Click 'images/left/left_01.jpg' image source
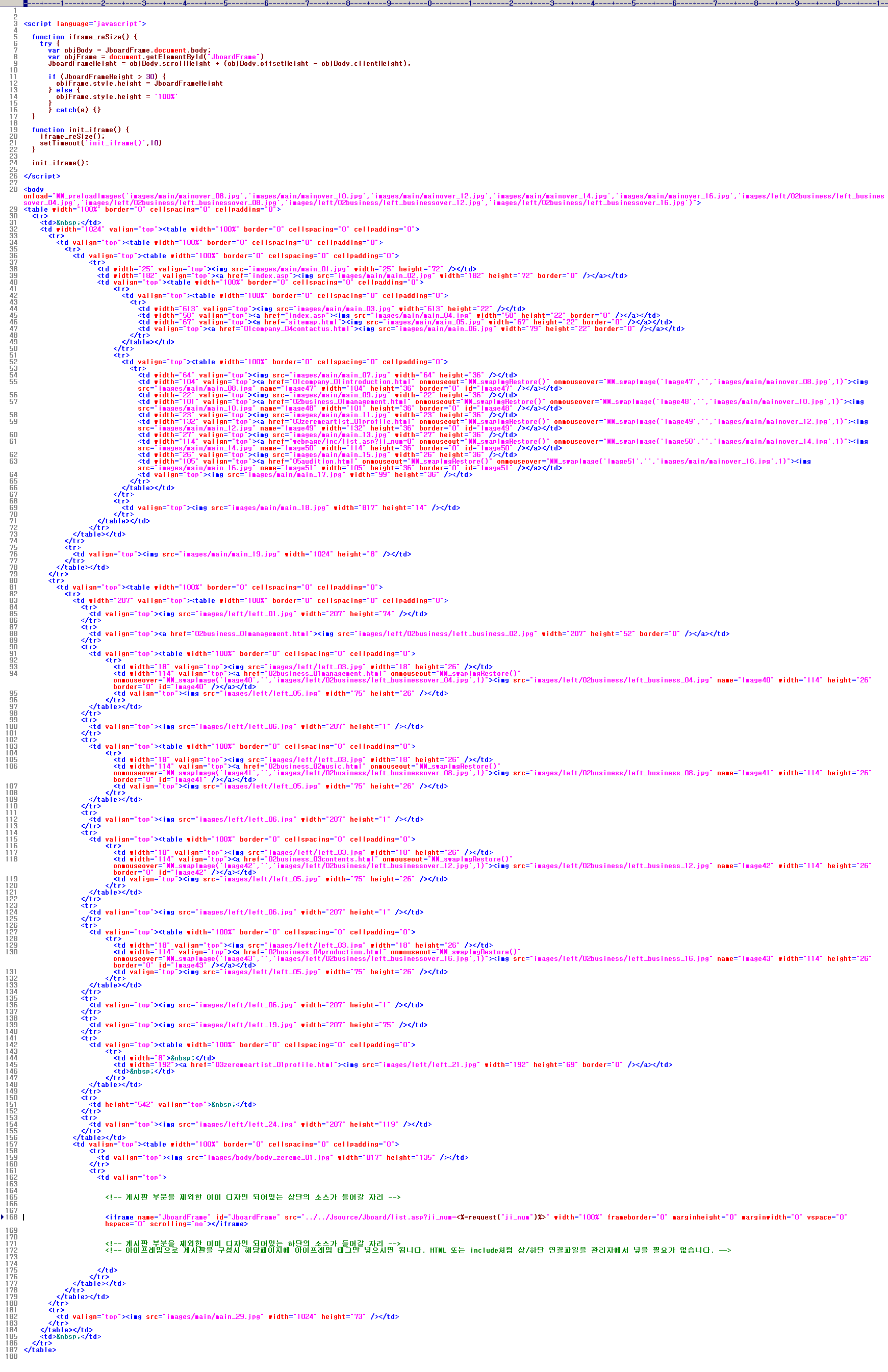 [x=247, y=614]
